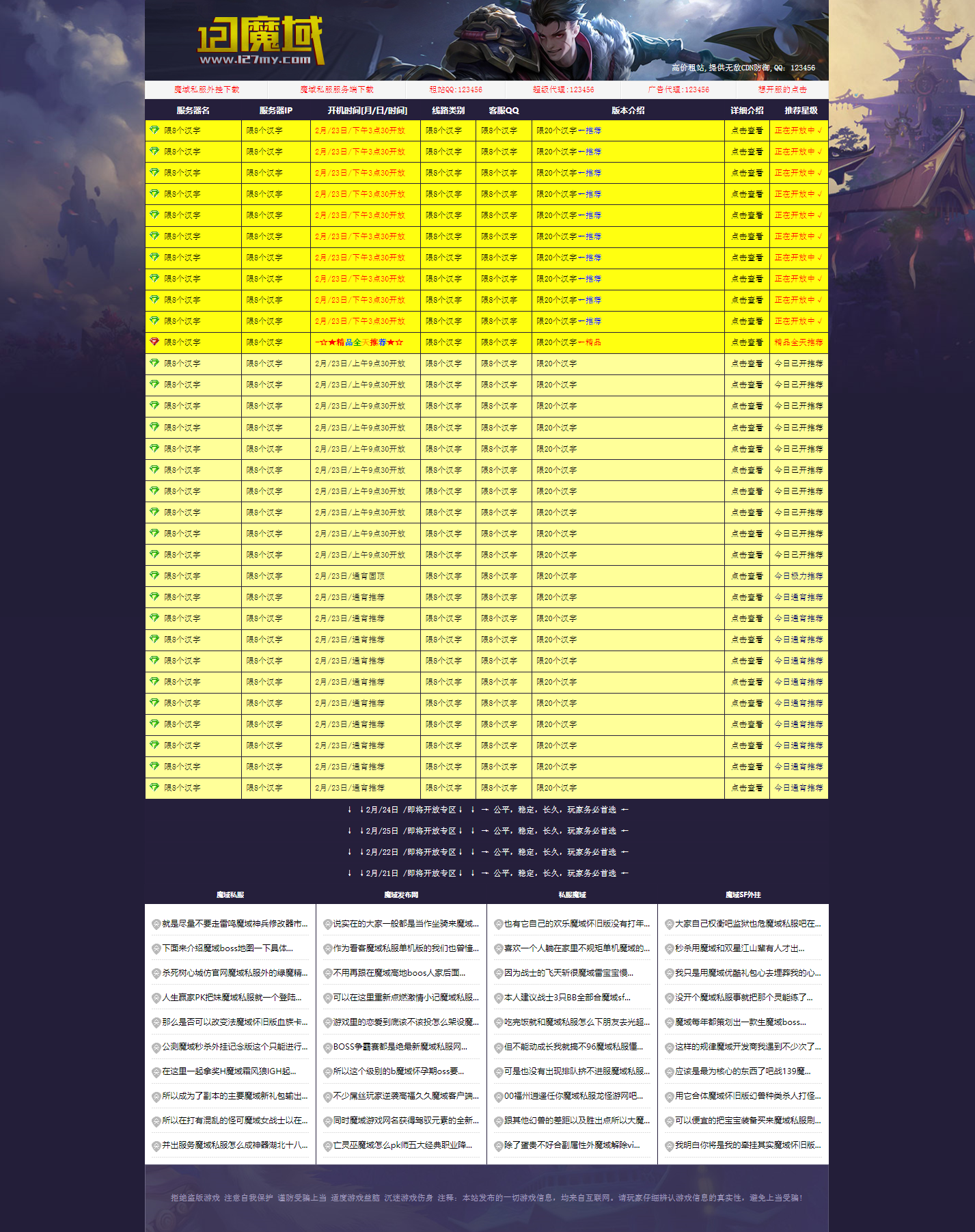The width and height of the screenshot is (975, 1232).
Task: Click 点击查看 in the 精品全天推荐 row
Action: 747,342
